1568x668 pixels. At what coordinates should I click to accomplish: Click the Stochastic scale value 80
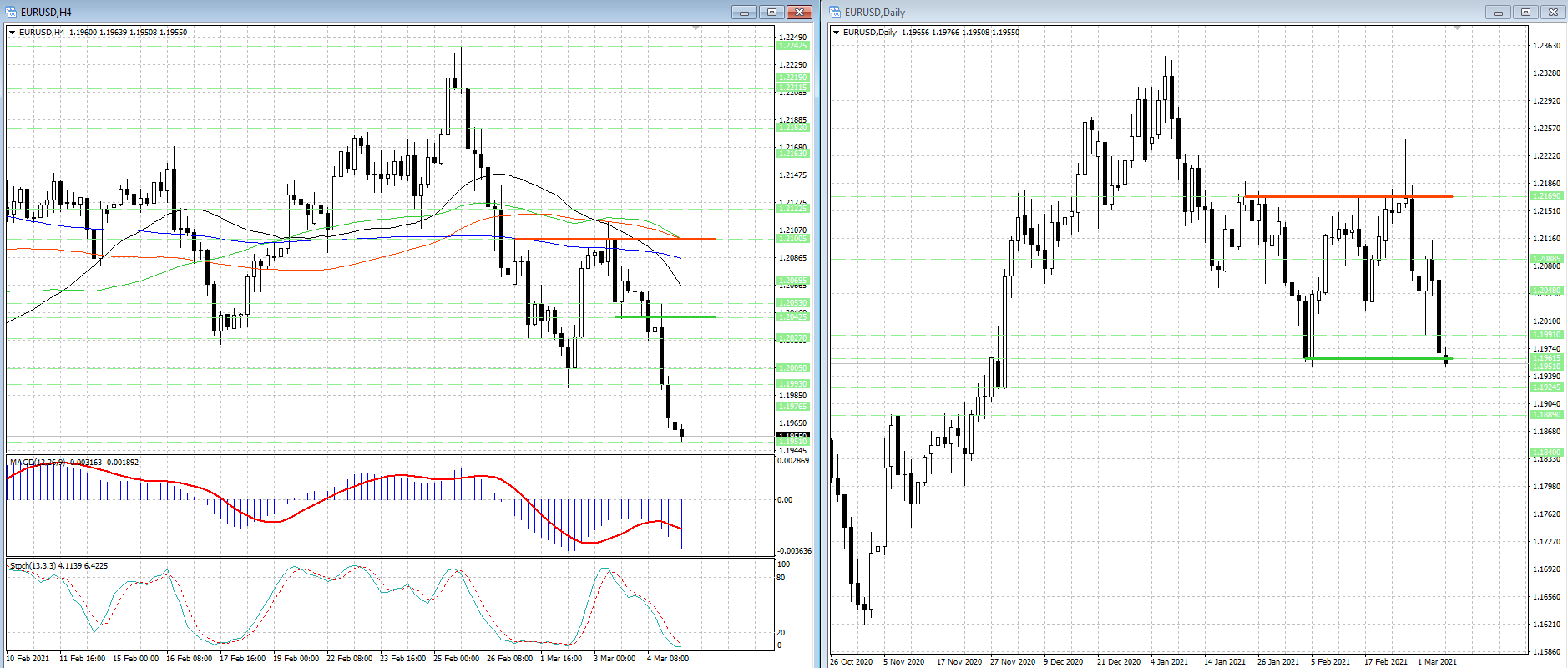(781, 578)
